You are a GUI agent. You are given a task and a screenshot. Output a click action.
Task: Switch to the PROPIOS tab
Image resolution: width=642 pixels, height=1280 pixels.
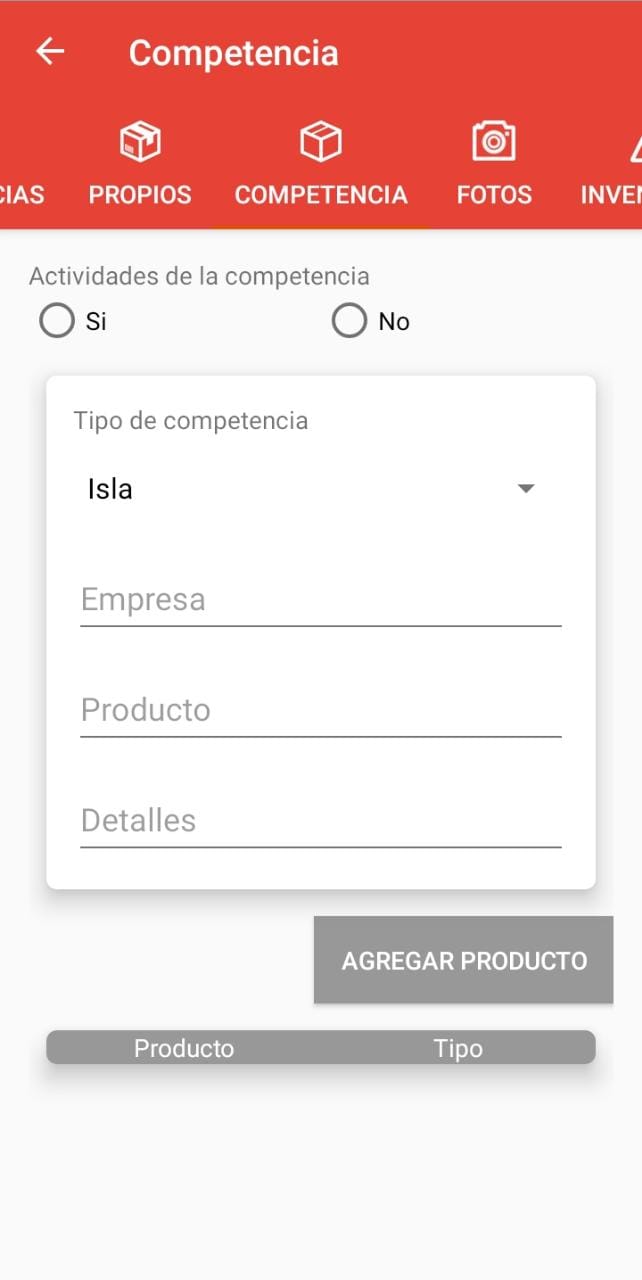pyautogui.click(x=140, y=195)
